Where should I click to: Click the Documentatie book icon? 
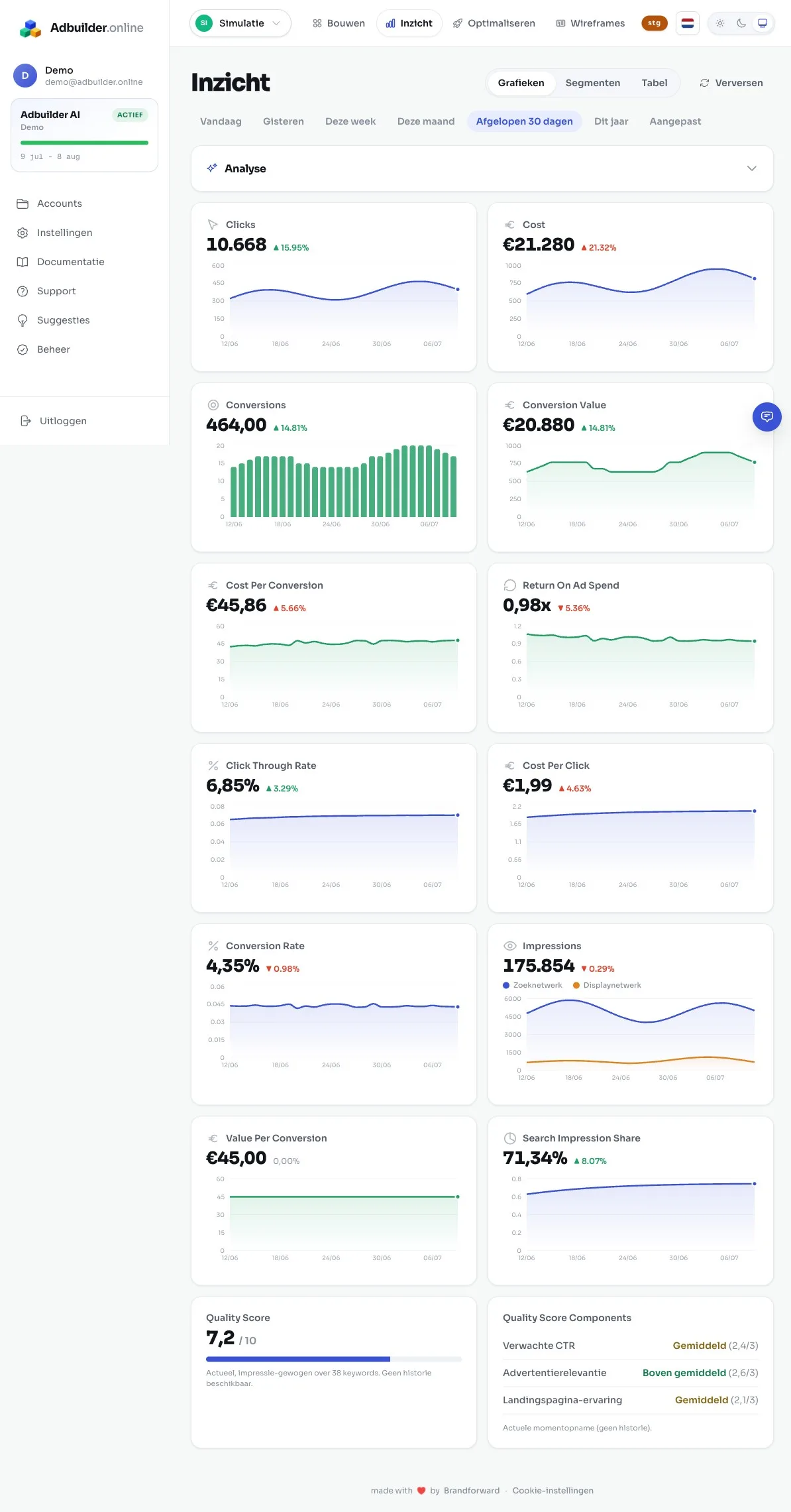tap(23, 262)
